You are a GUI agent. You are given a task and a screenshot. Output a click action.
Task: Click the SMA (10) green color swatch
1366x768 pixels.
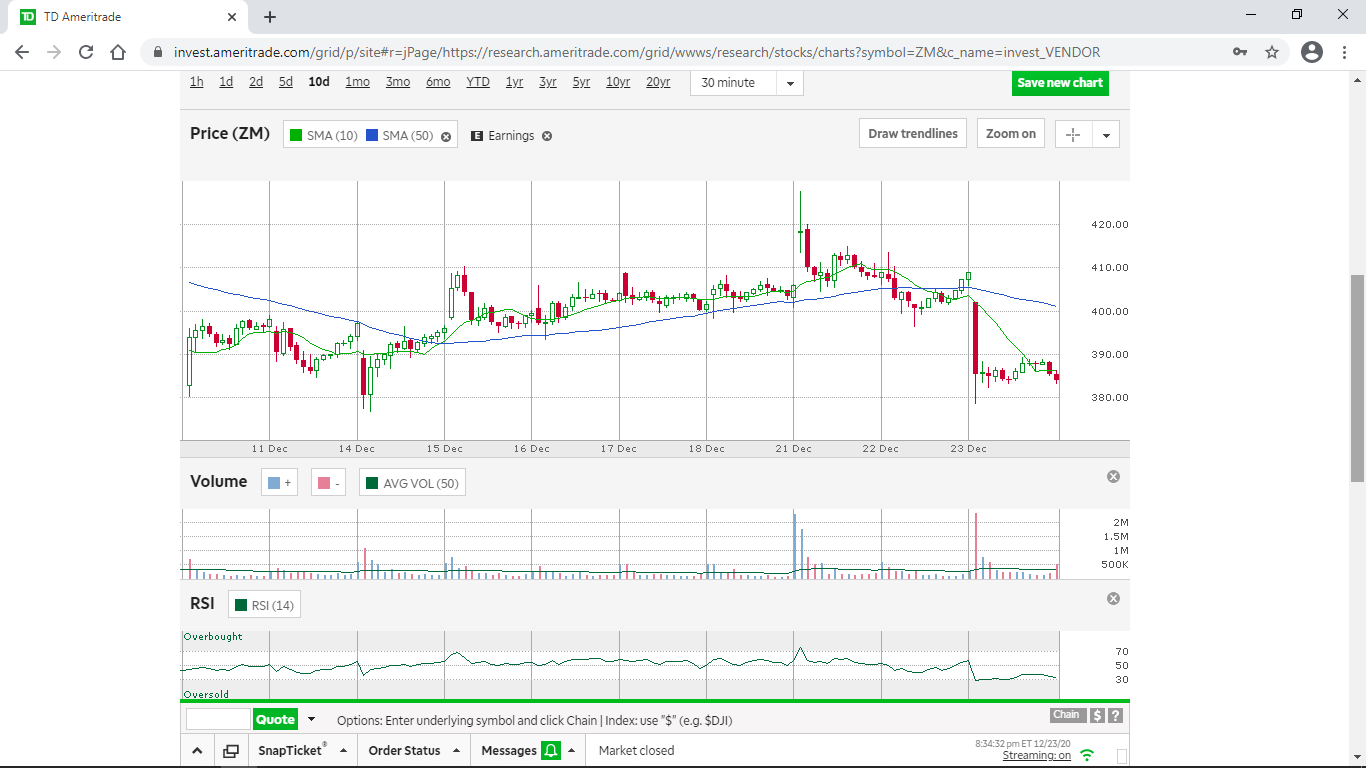(x=296, y=136)
